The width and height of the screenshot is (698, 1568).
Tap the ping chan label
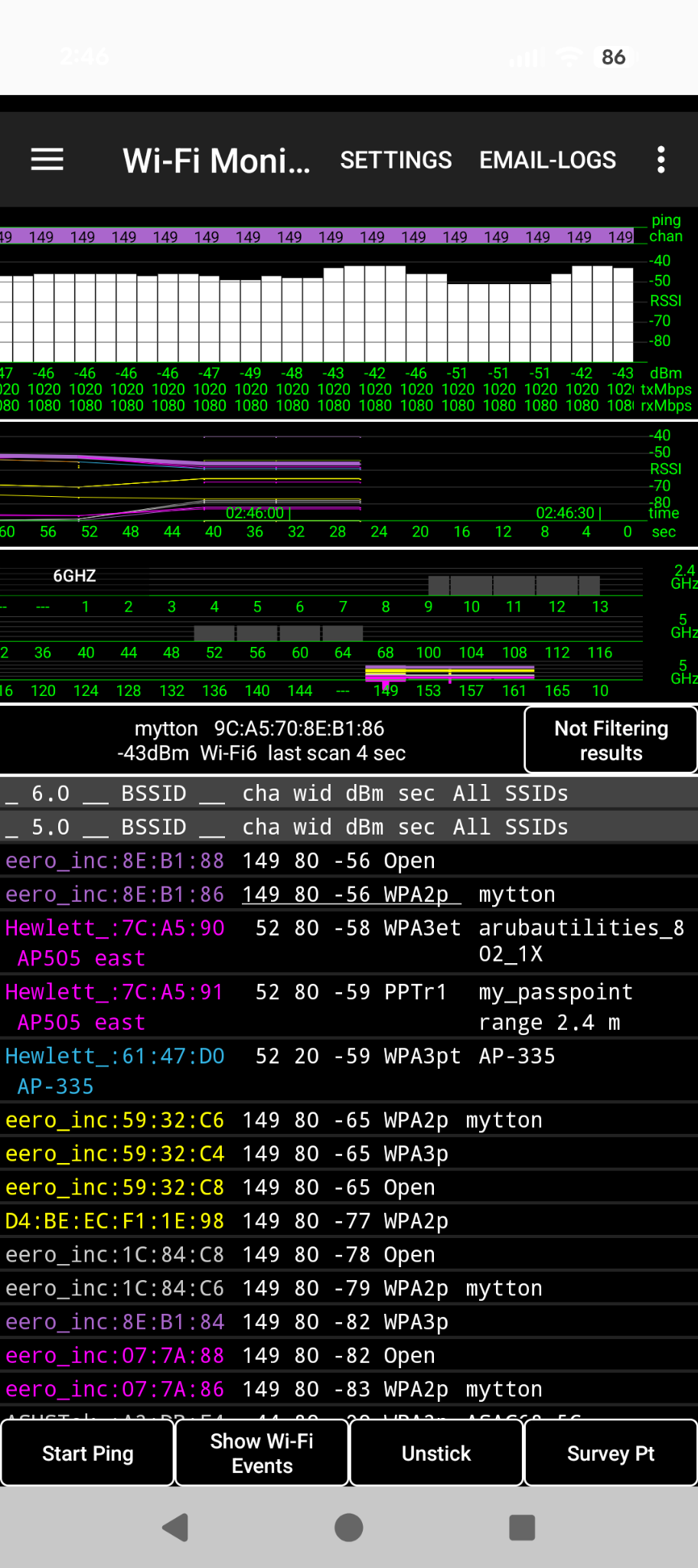click(x=666, y=228)
